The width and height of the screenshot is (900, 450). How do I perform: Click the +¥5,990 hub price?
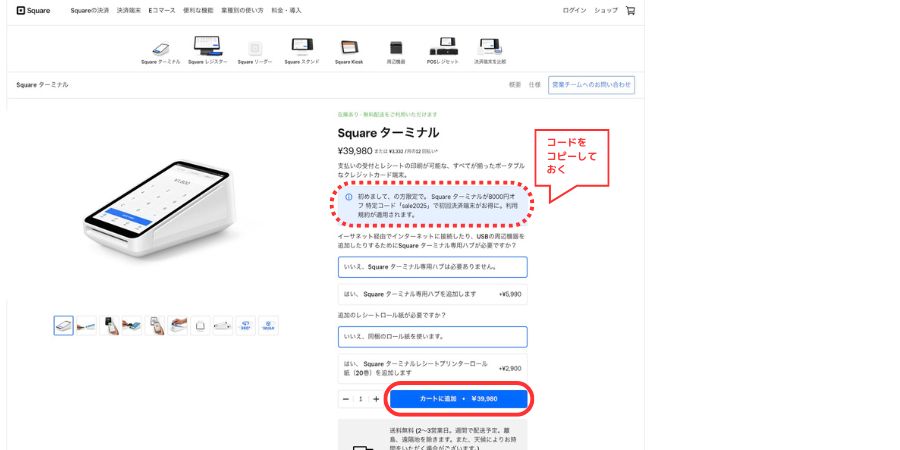coord(510,294)
